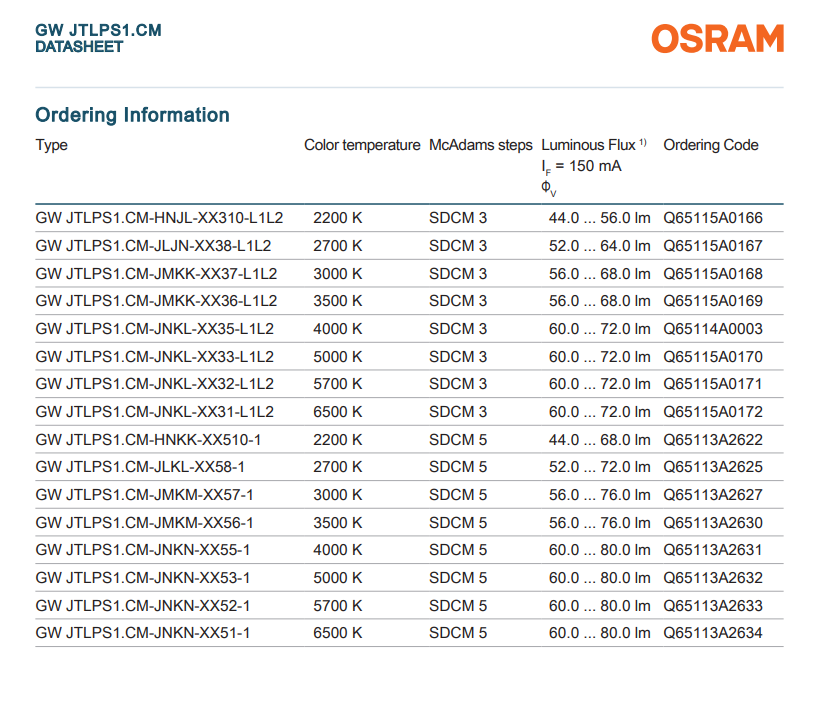836x726 pixels.
Task: Select type GW JTLPS1.CM-JMKK-XX36-L1L2
Action: pos(156,301)
